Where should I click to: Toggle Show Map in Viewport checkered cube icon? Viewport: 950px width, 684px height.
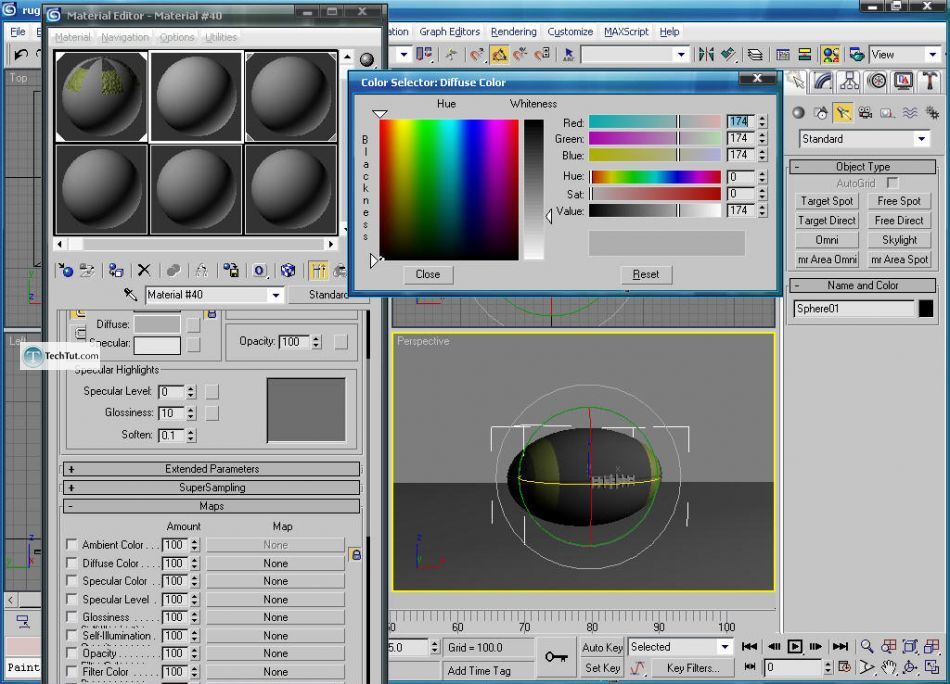click(288, 270)
